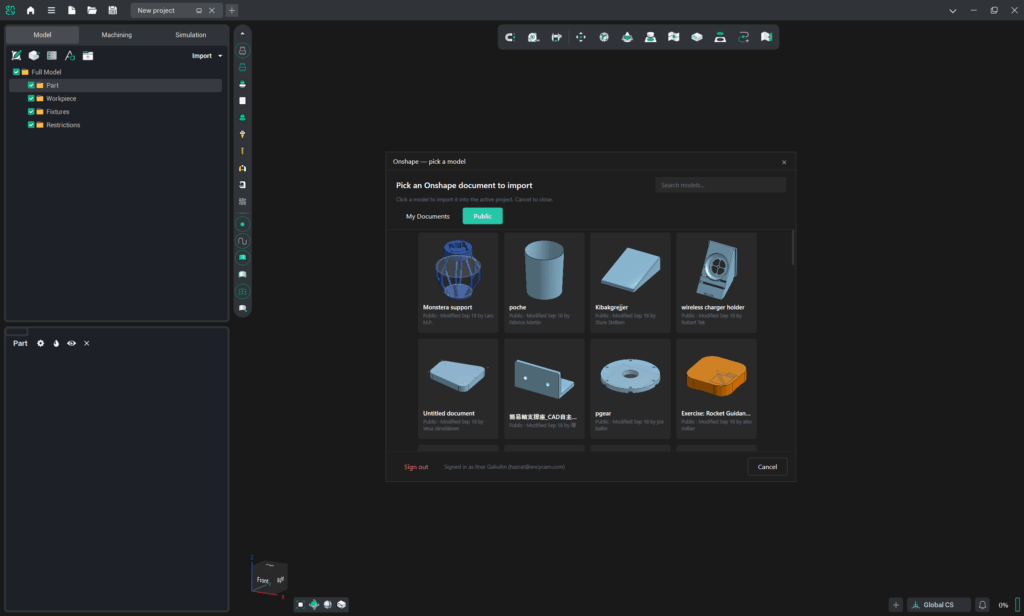
Task: Add a new project tab with plus
Action: [231, 10]
